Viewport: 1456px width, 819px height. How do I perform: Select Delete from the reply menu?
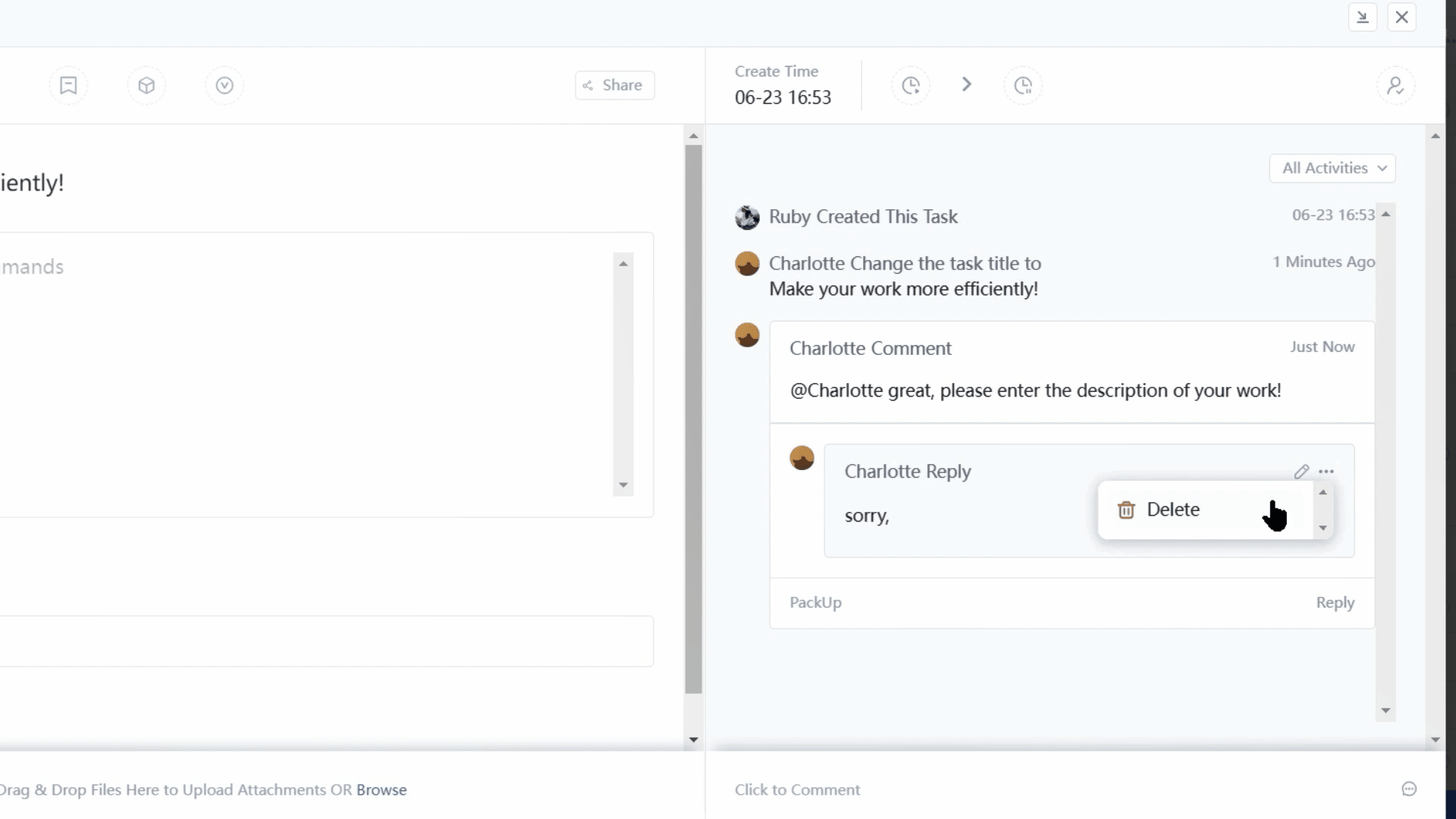pos(1172,510)
